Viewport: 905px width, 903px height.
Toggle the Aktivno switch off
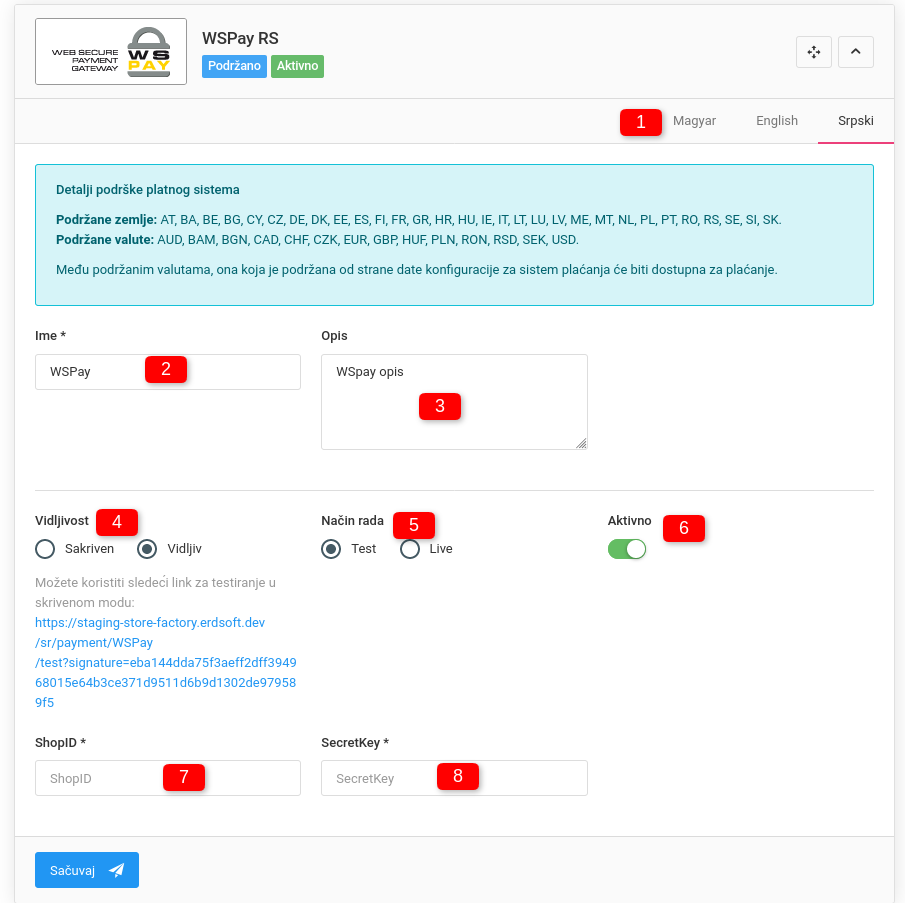627,549
